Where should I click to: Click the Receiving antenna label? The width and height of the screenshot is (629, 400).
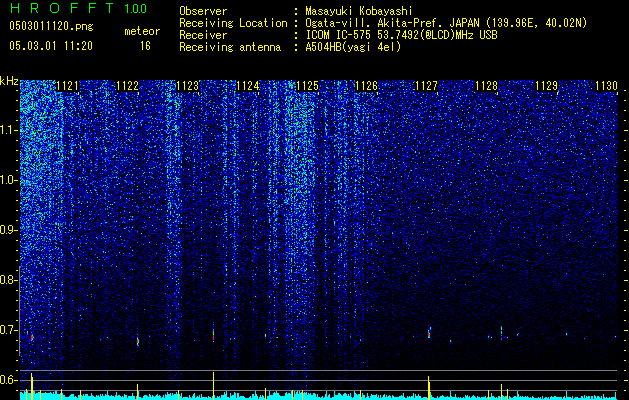230,47
